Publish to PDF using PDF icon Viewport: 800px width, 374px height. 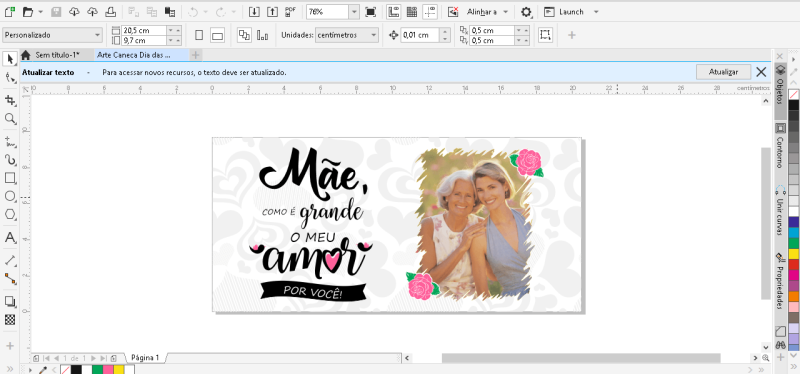[291, 11]
